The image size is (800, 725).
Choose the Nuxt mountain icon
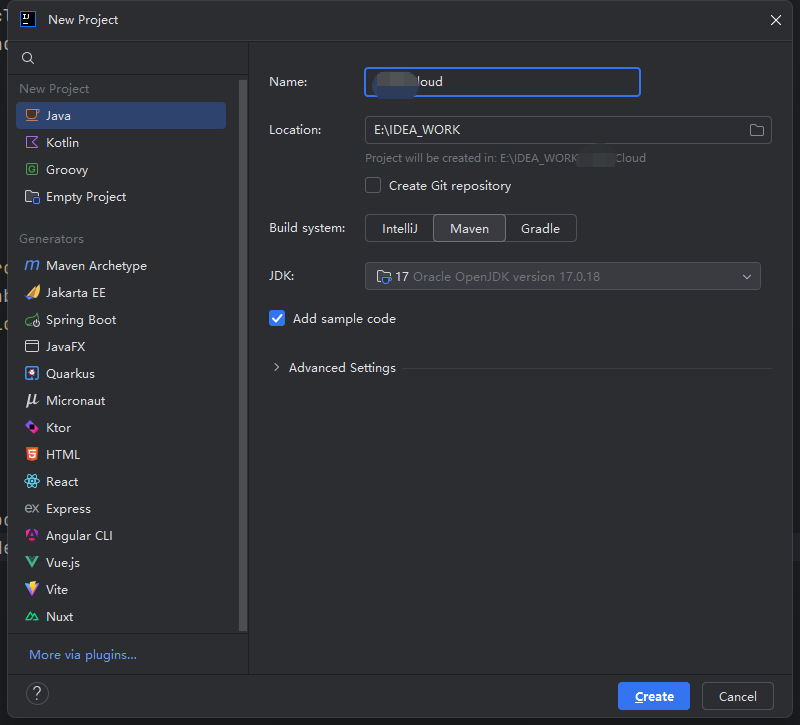pyautogui.click(x=32, y=616)
